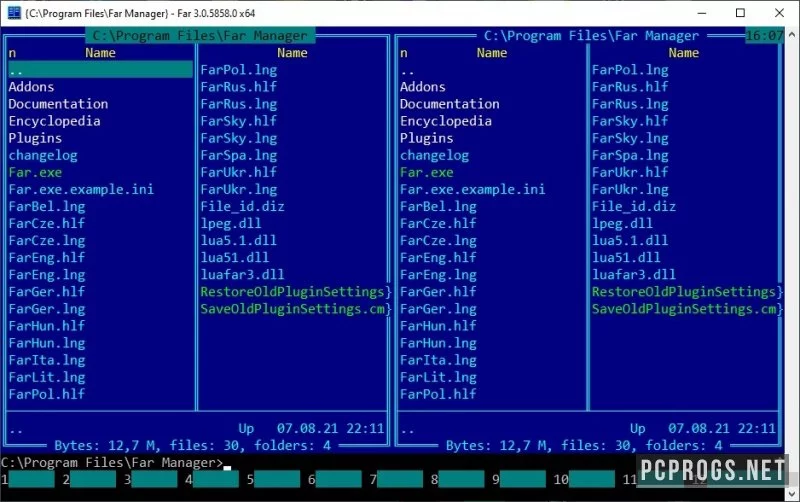Select changelog in the left panel
This screenshot has height=502, width=800.
point(43,155)
